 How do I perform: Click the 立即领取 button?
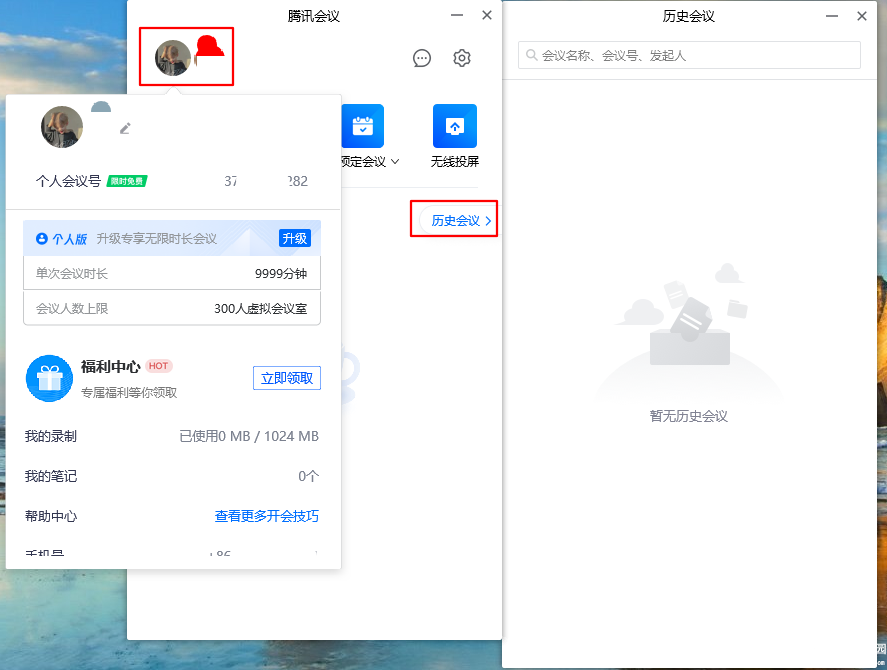287,378
